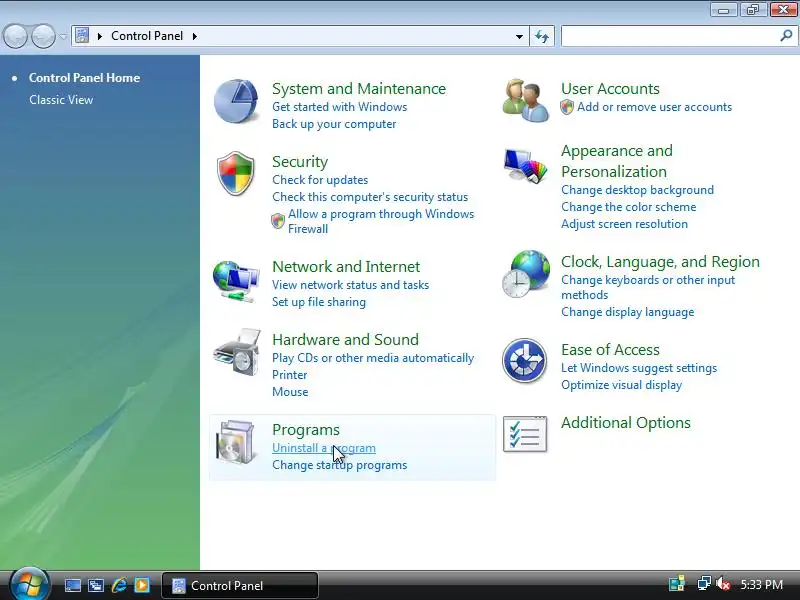Open the Windows Start orb
The image size is (800, 600).
coord(30,584)
